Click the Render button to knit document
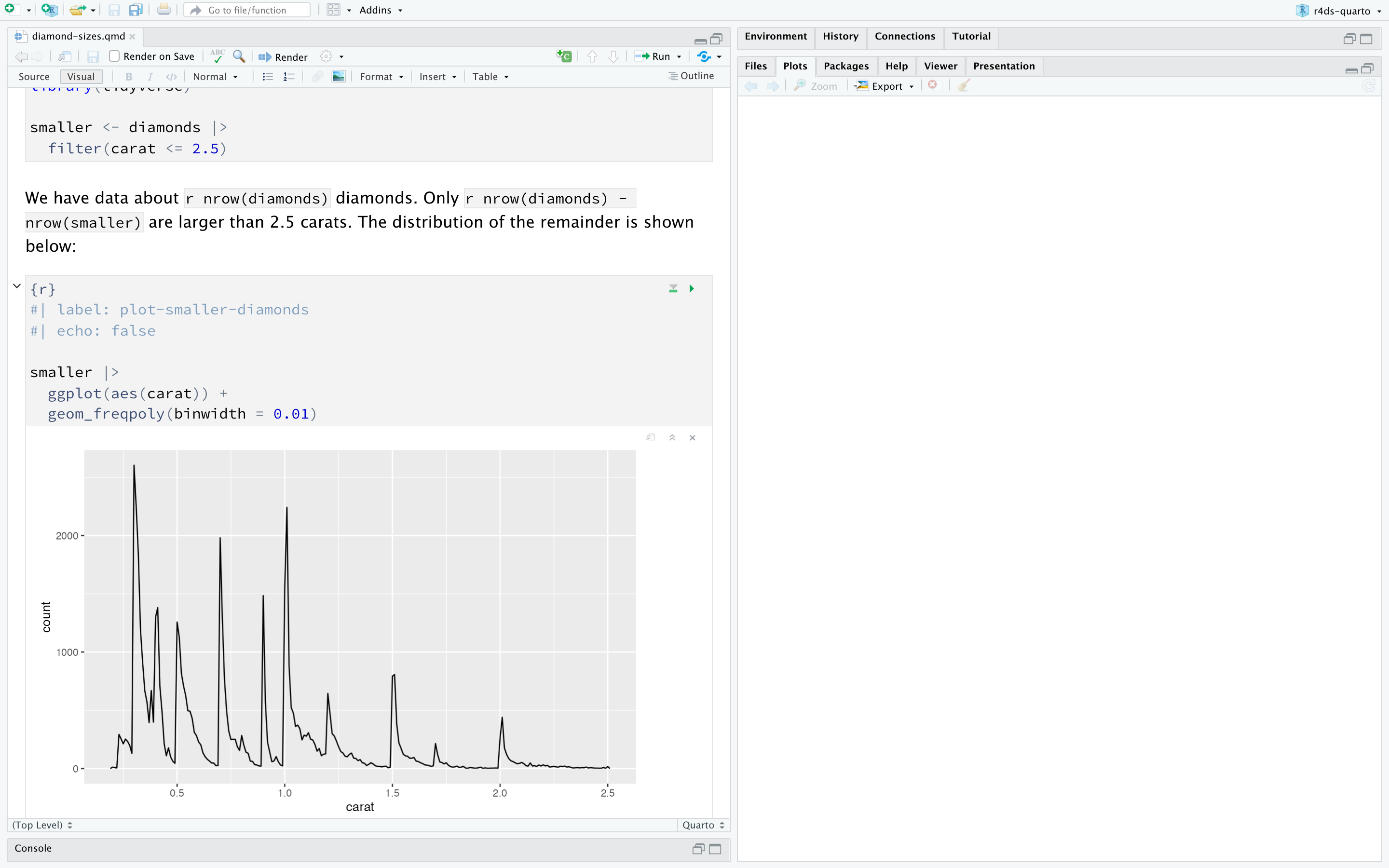The height and width of the screenshot is (868, 1389). pos(284,57)
